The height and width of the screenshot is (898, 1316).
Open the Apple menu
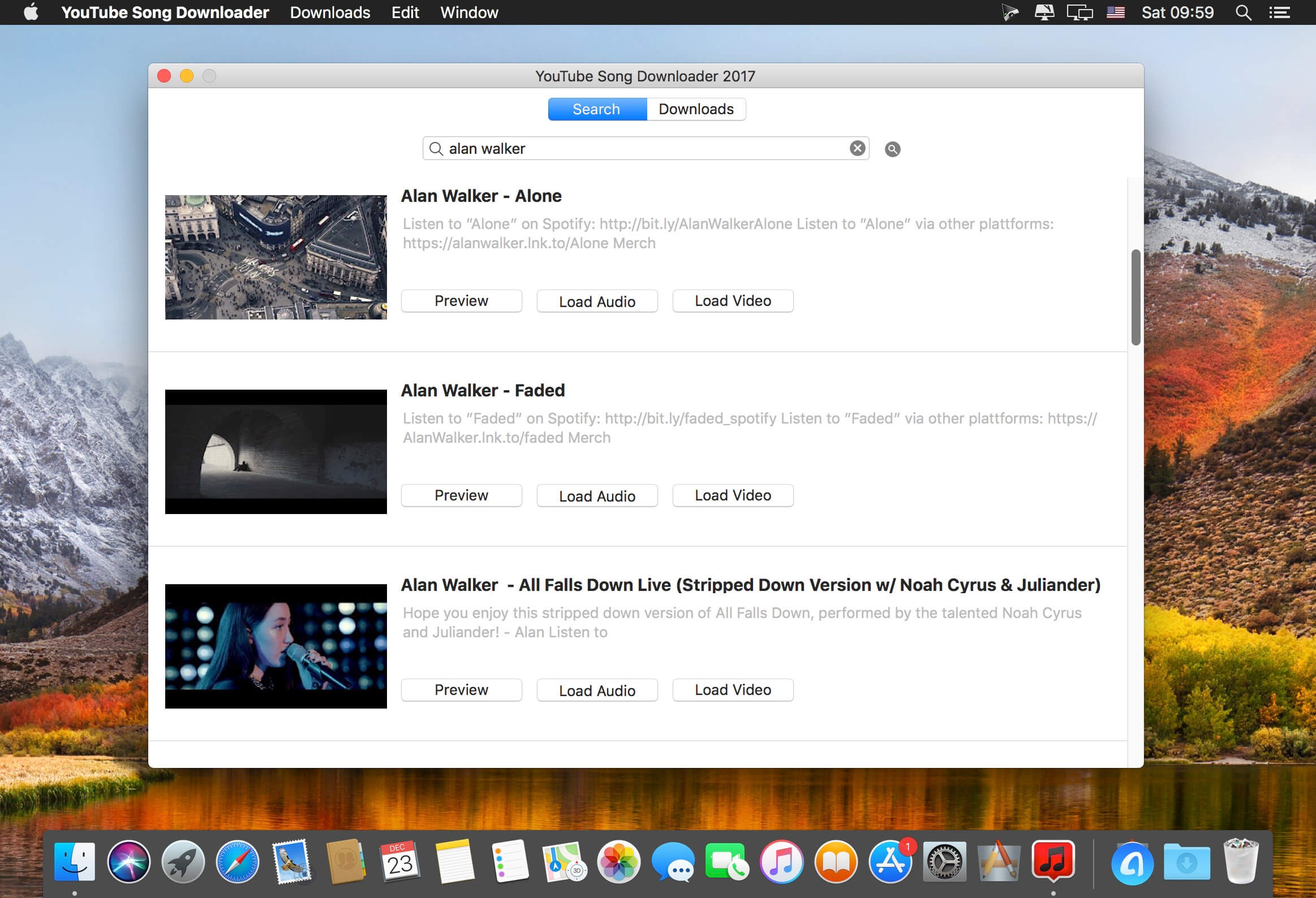pyautogui.click(x=31, y=12)
